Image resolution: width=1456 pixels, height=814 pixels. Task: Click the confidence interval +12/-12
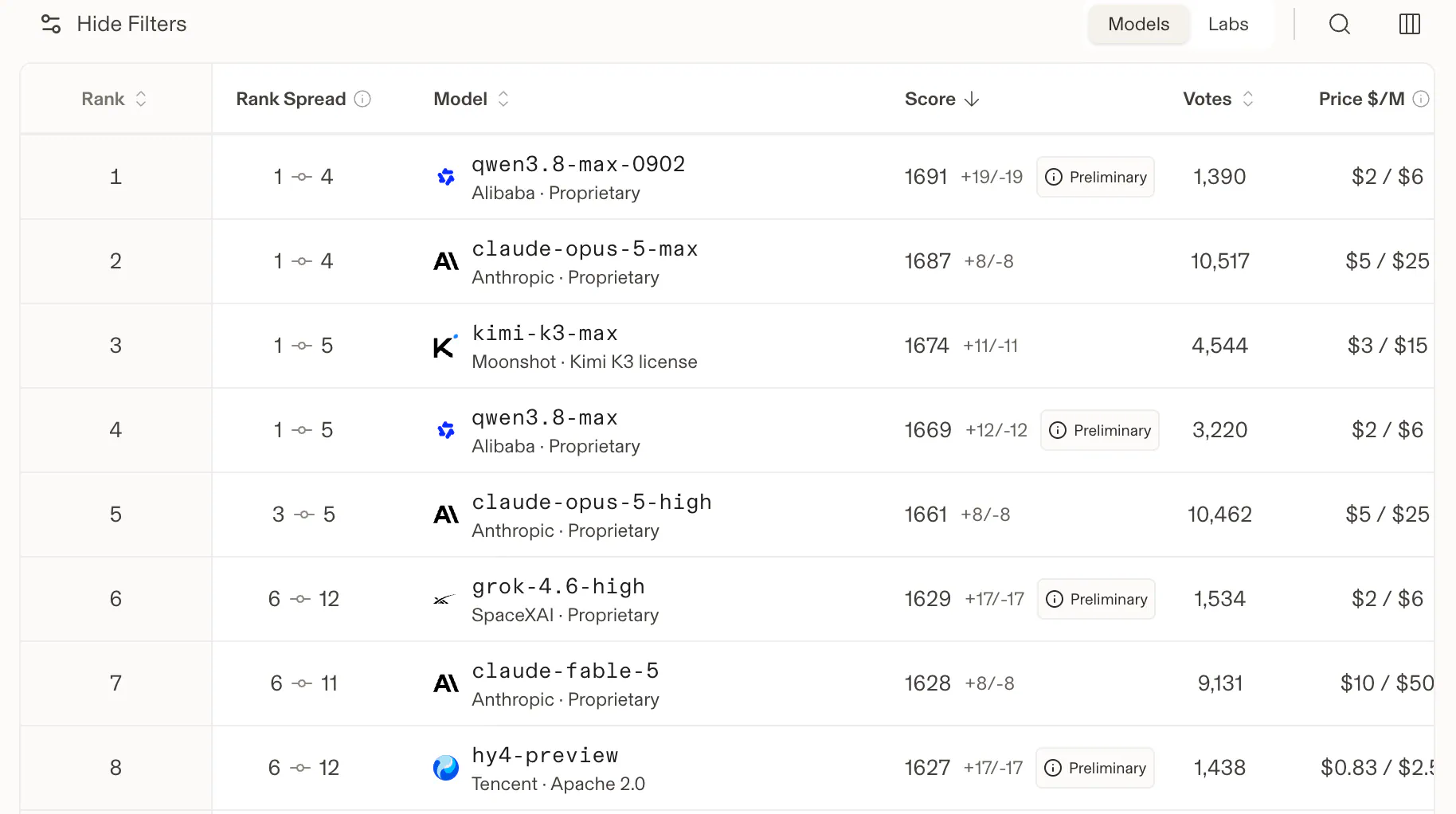tap(996, 430)
